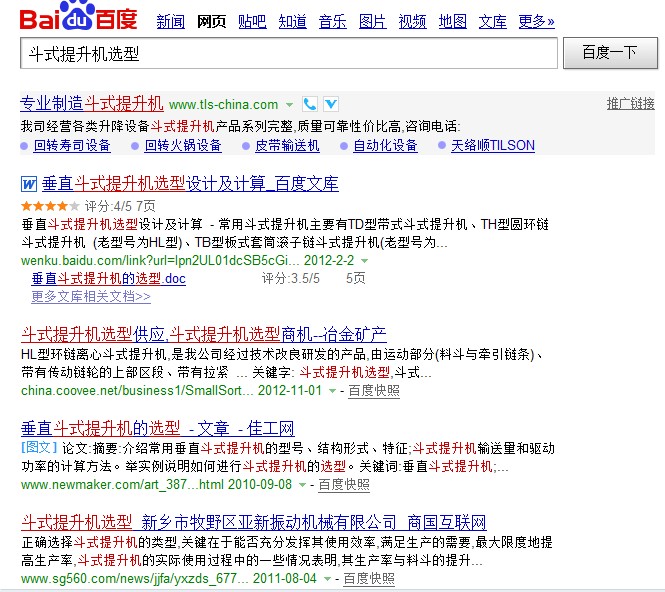Open 专业制造斗式提升机 ad result
Screen dimensions: 665x592
tap(92, 103)
